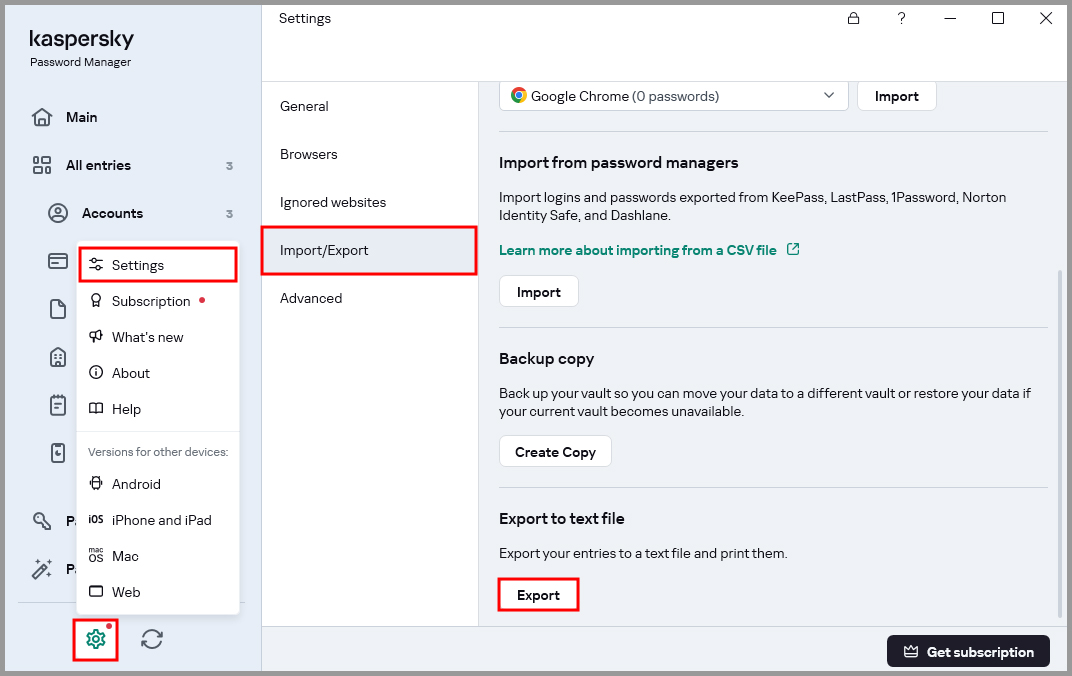Choose Android version menu entry
The image size is (1072, 676).
[158, 484]
